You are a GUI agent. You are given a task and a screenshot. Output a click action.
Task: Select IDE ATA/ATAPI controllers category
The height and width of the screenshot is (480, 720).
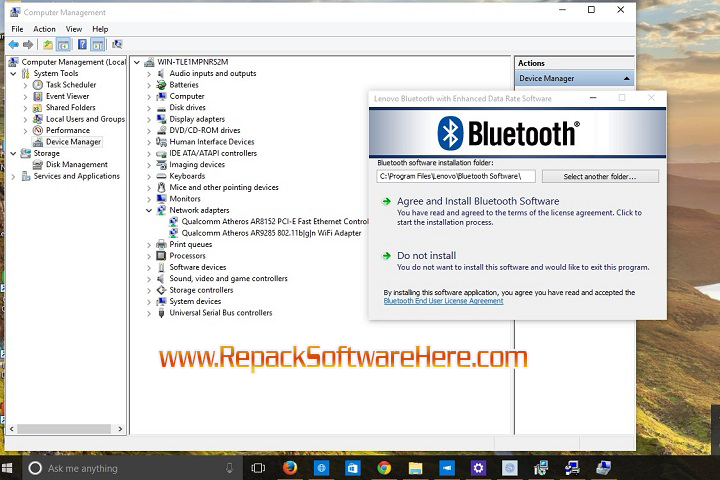click(x=213, y=153)
